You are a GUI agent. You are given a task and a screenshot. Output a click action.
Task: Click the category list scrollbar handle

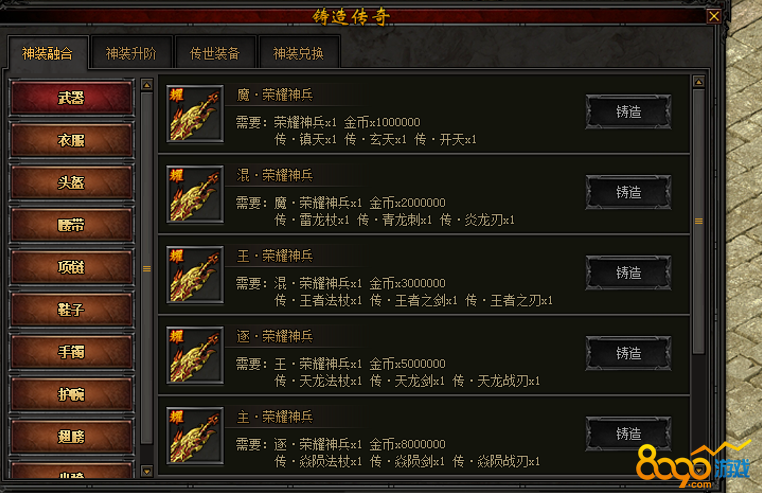(x=147, y=268)
